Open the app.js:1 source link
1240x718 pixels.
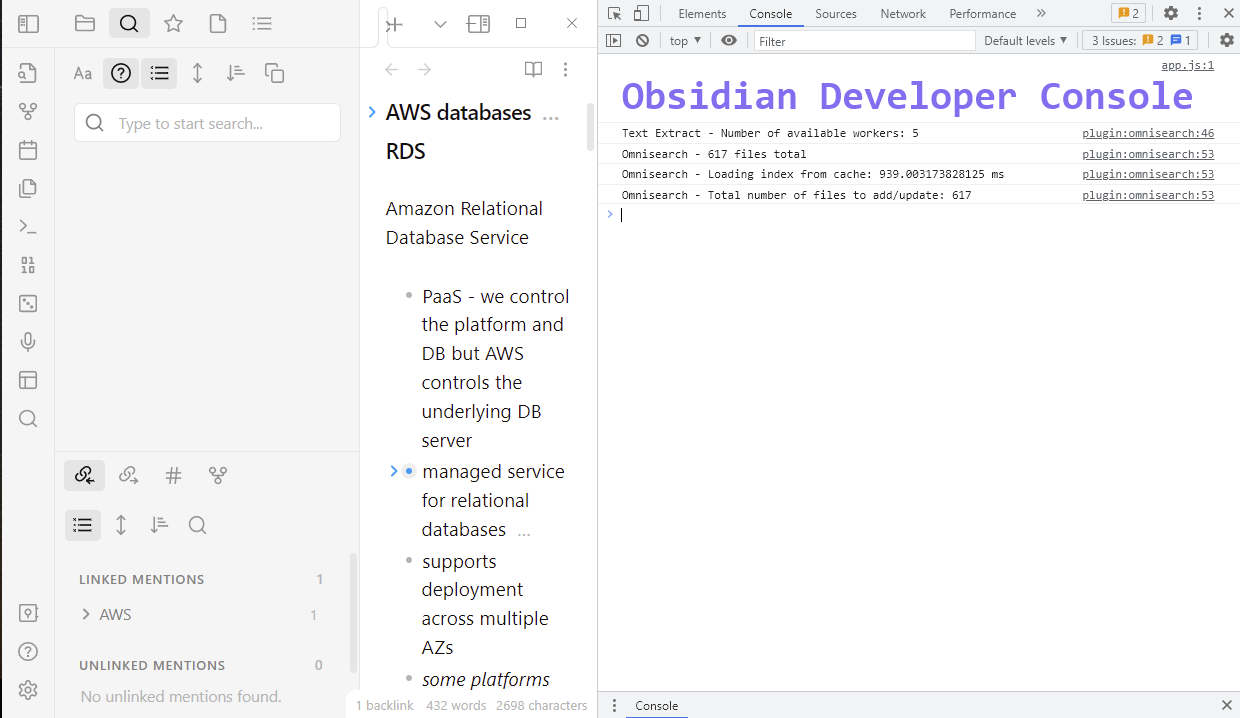(x=1187, y=65)
